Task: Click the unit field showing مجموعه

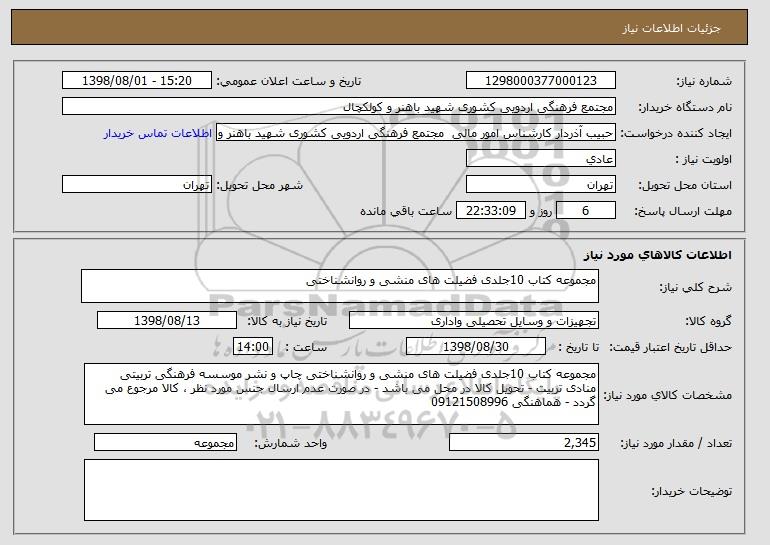Action: 165,442
